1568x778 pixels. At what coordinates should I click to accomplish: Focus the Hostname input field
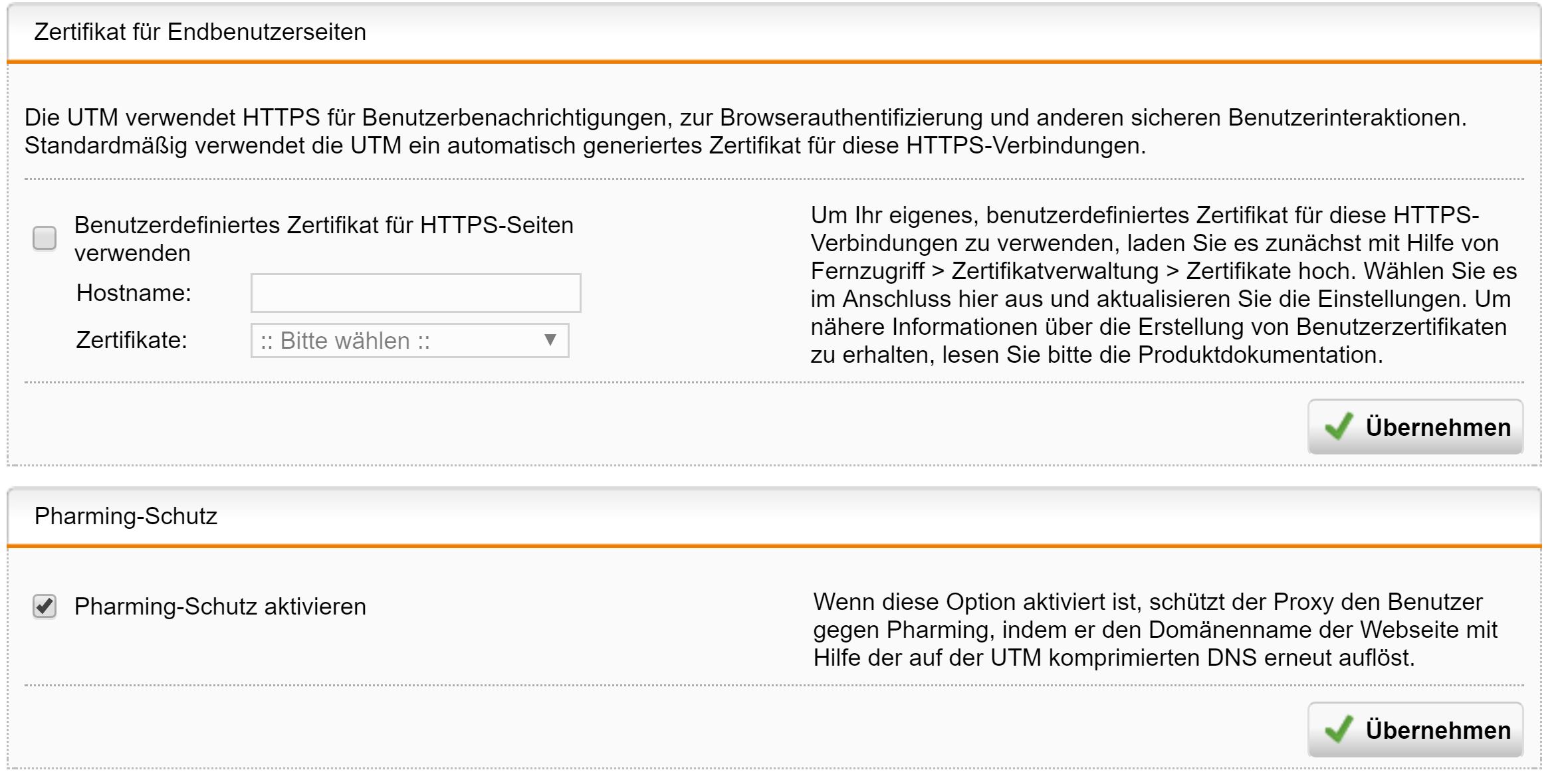415,293
